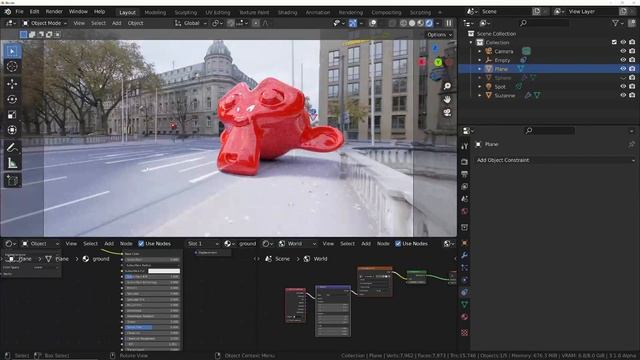The width and height of the screenshot is (640, 360).
Task: Toggle camera view with viewport camera icon
Action: click(x=447, y=113)
